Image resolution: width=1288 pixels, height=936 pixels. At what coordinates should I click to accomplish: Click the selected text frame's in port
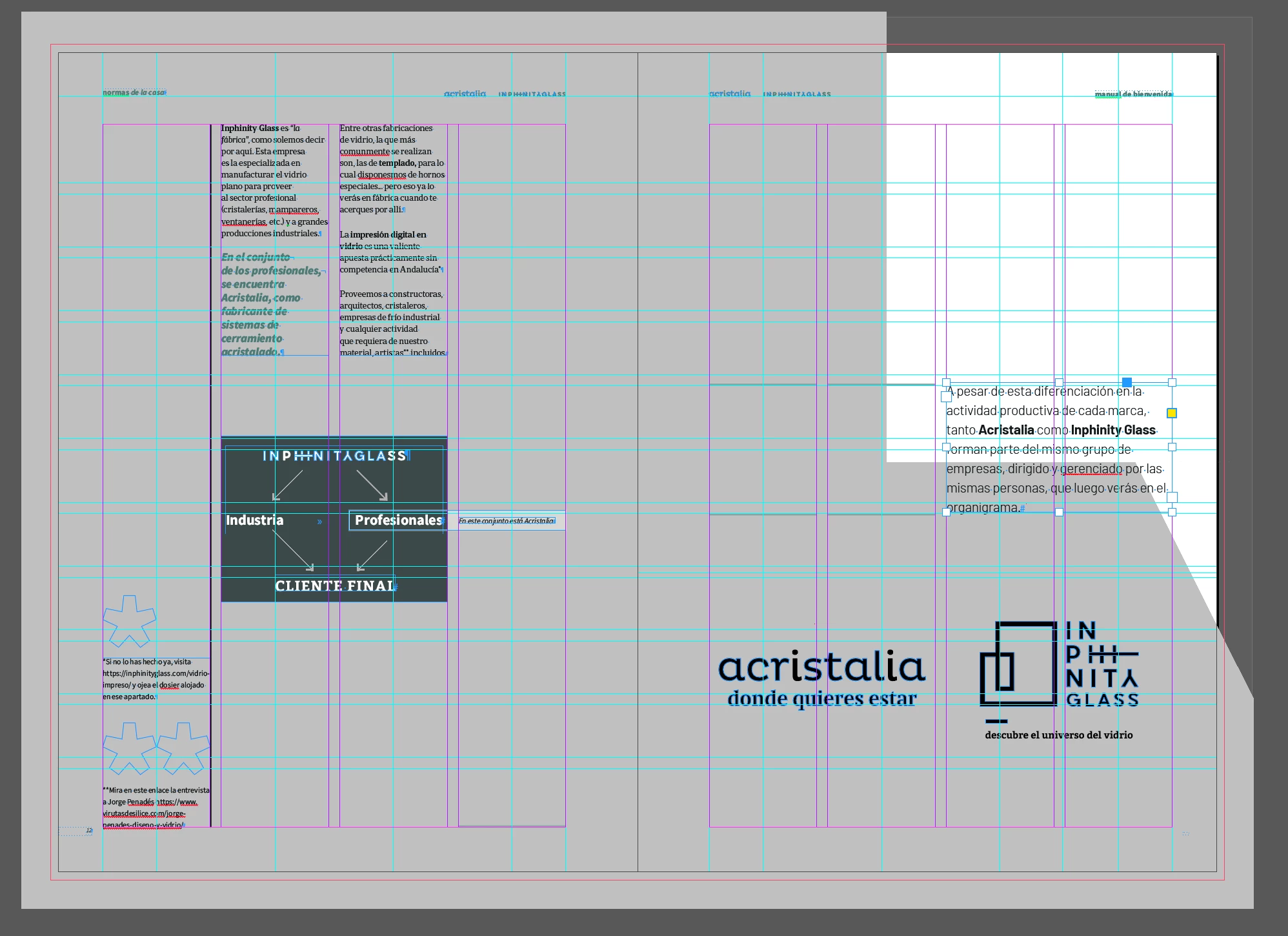[x=947, y=396]
